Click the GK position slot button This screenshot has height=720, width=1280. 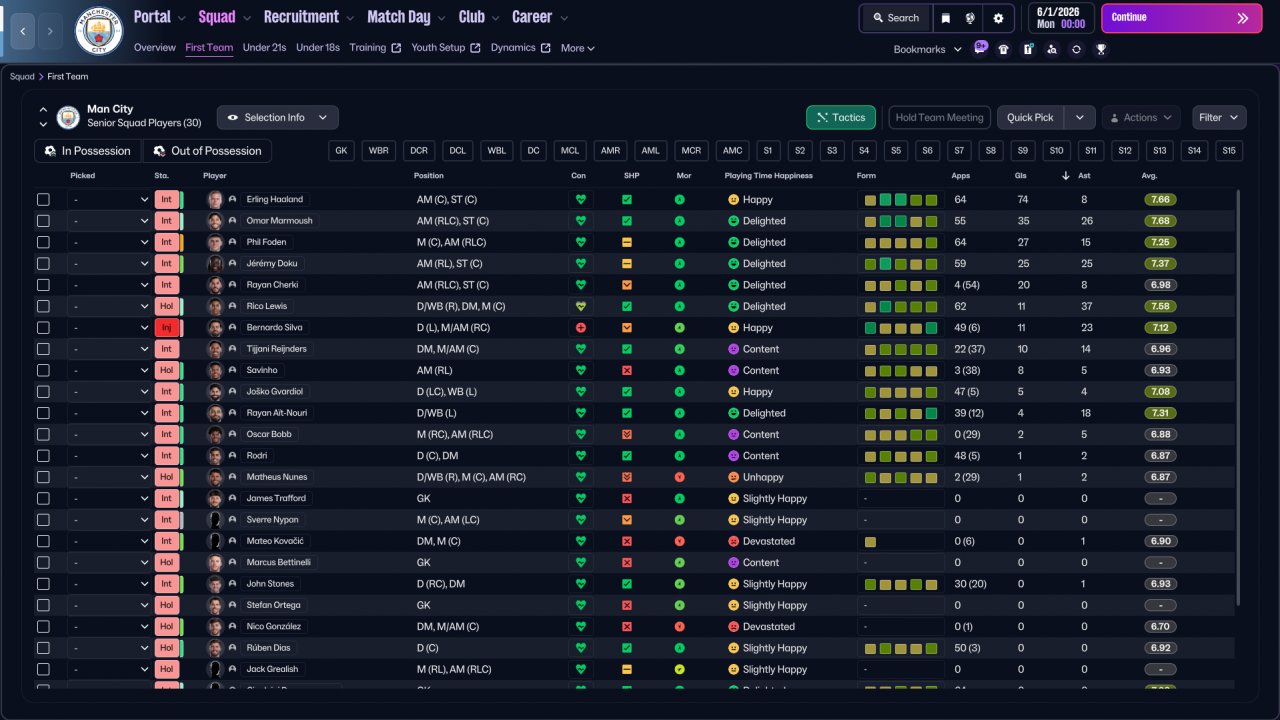342,151
